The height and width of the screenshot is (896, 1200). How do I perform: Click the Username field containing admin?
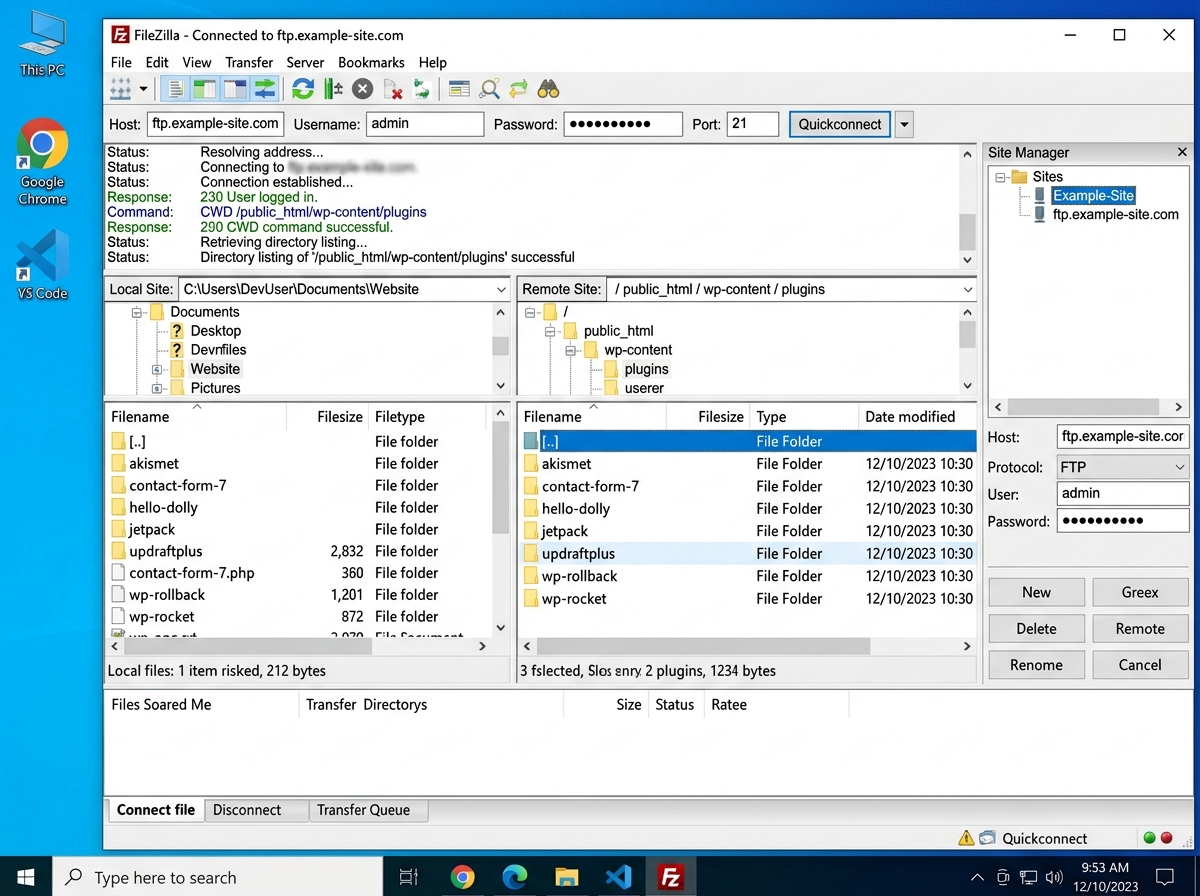425,124
